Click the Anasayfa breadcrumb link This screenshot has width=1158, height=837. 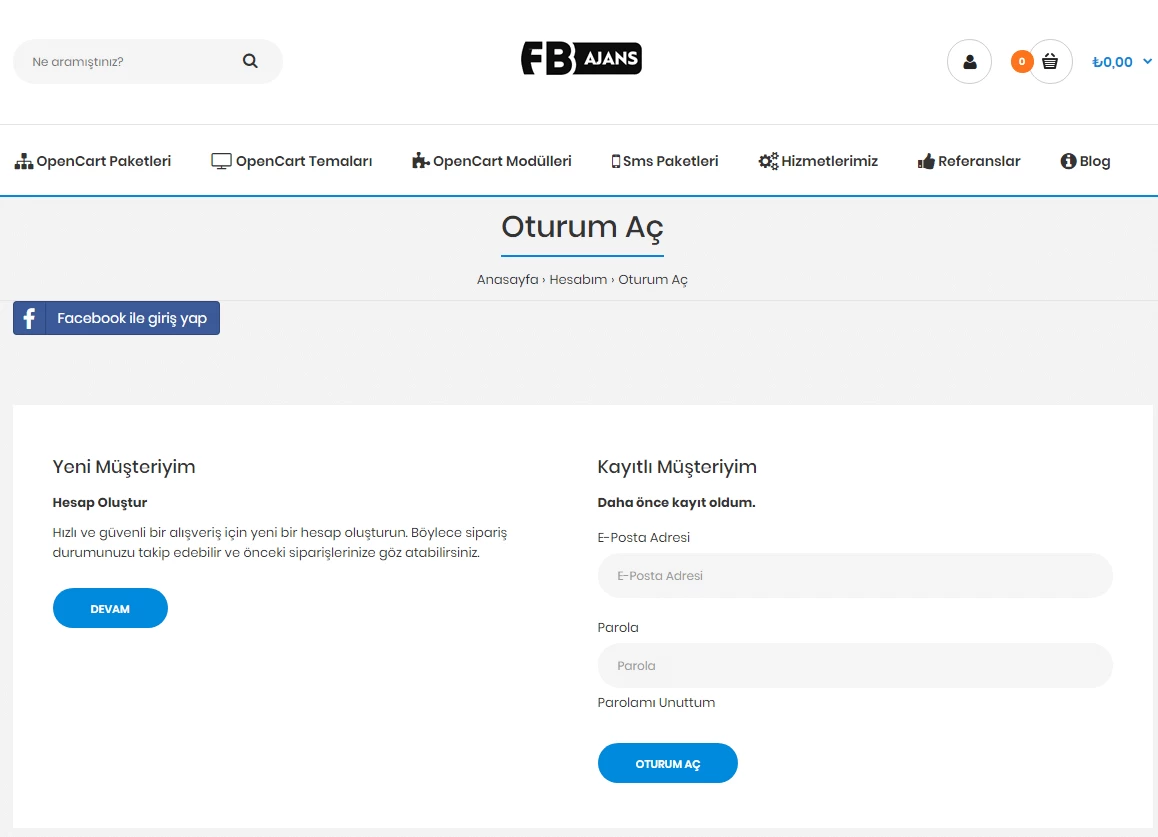(507, 279)
